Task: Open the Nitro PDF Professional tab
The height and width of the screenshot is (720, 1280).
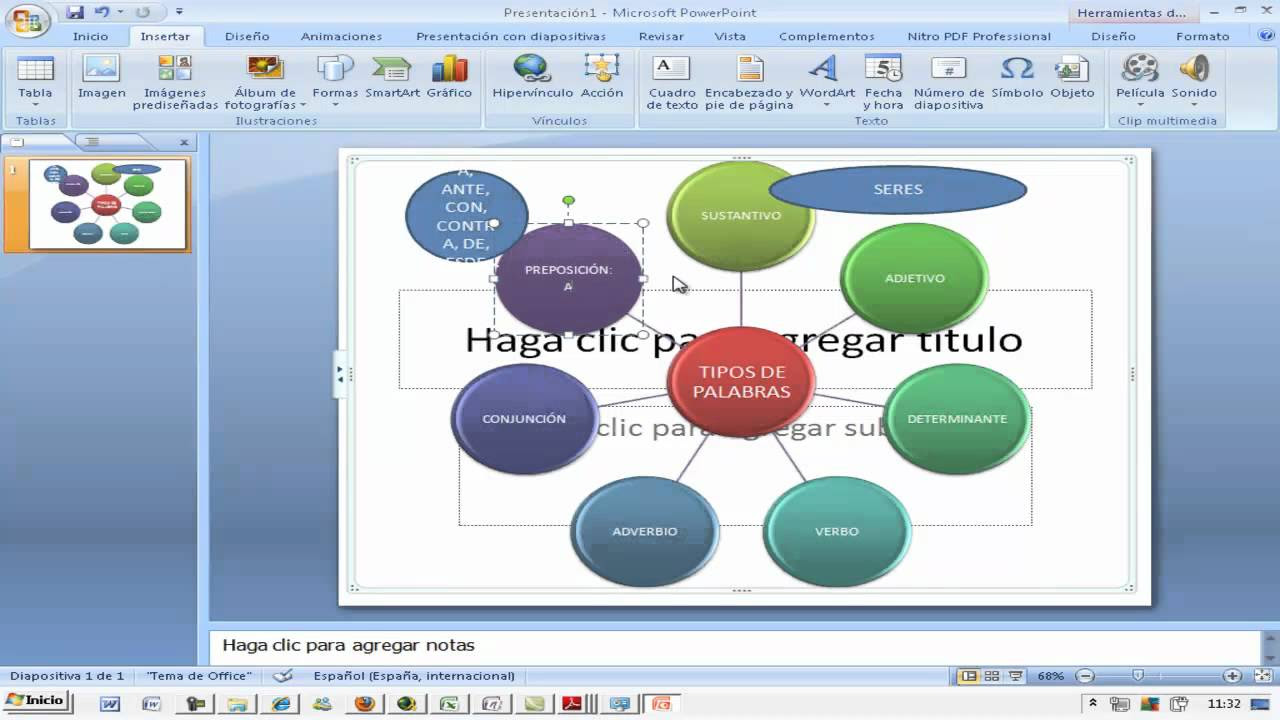Action: tap(979, 36)
